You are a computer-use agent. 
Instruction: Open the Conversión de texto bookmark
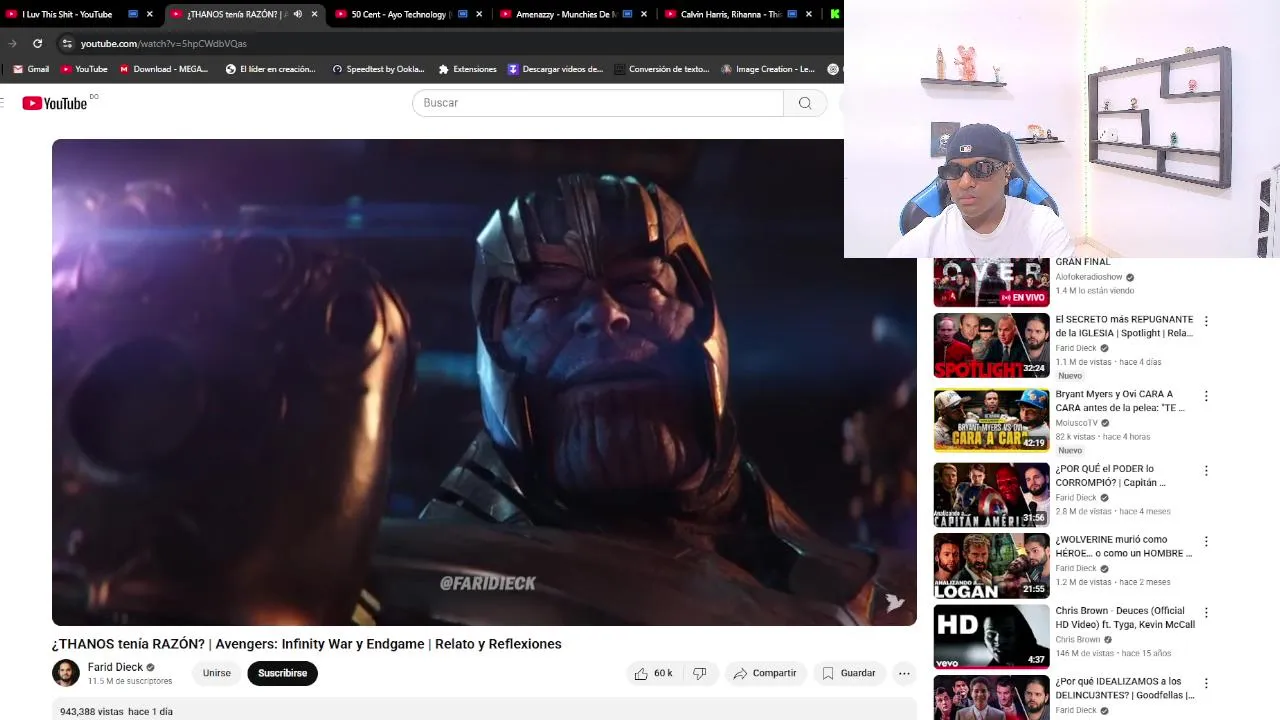[662, 69]
